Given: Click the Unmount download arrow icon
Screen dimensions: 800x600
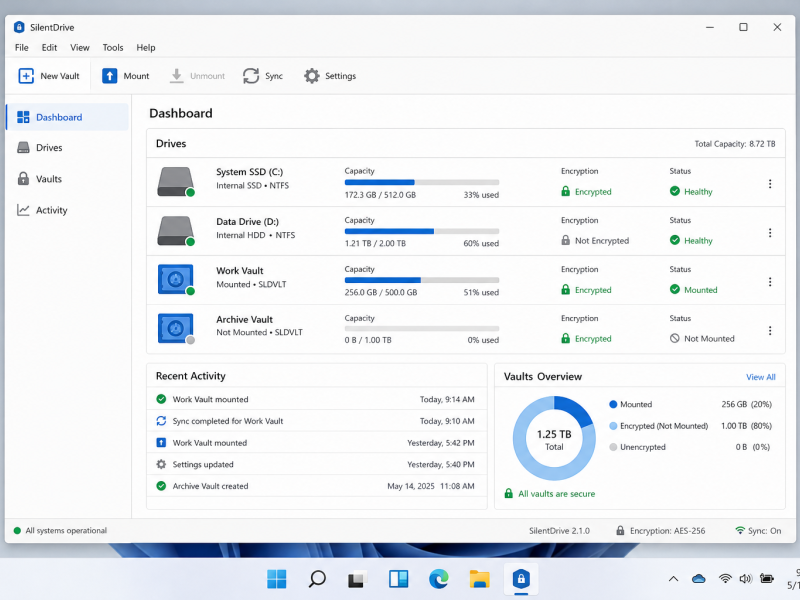Looking at the screenshot, I should point(177,76).
